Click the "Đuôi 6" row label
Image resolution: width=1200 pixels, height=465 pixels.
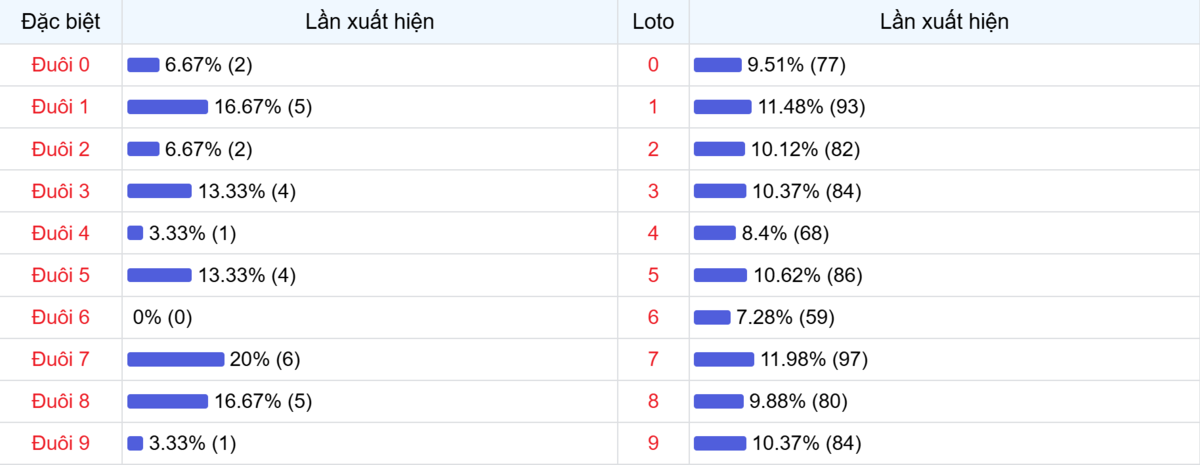coord(61,317)
